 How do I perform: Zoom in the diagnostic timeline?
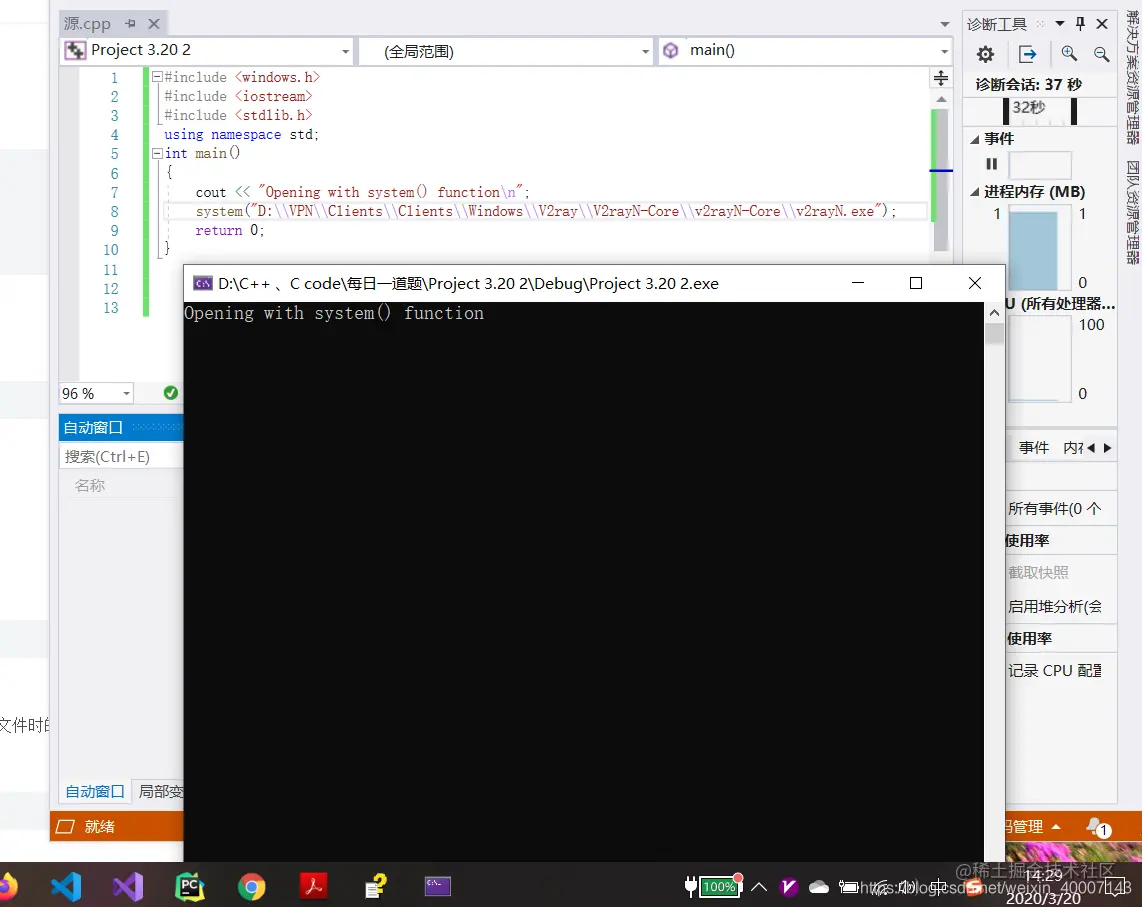pyautogui.click(x=1069, y=54)
